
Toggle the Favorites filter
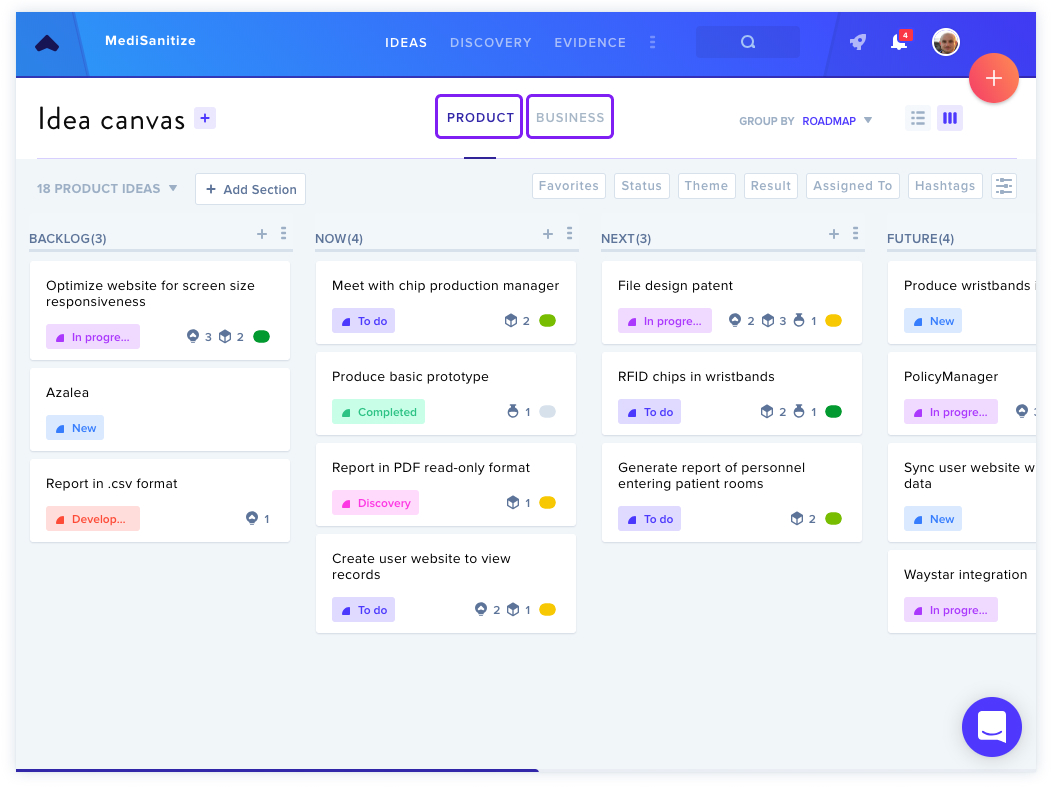569,186
